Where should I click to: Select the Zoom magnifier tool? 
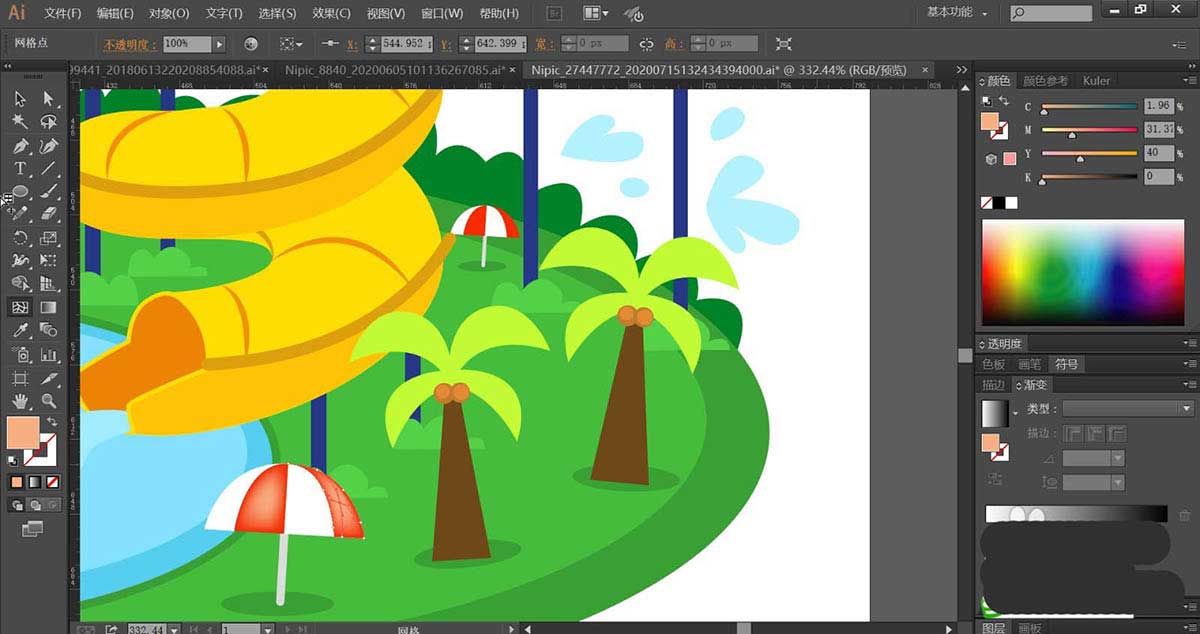pyautogui.click(x=48, y=401)
